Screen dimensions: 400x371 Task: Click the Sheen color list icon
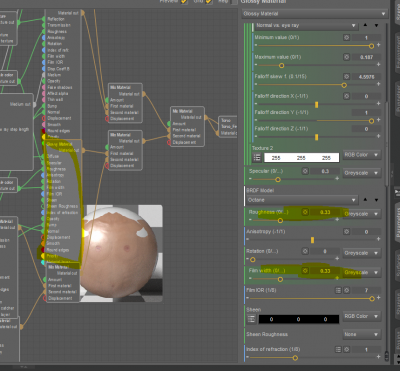point(251,319)
